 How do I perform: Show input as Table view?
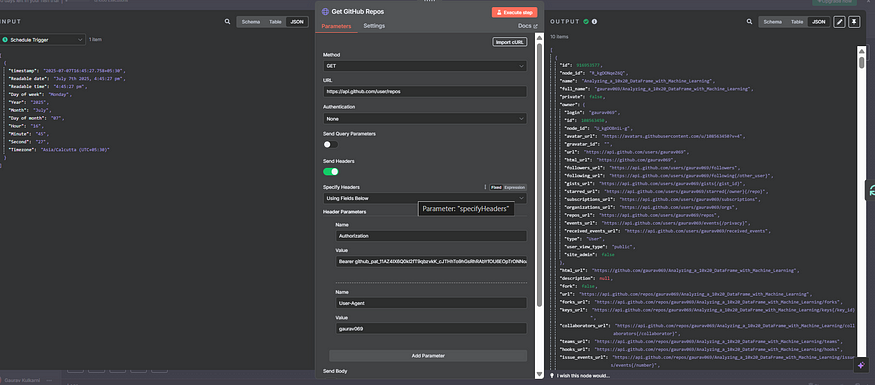[275, 22]
